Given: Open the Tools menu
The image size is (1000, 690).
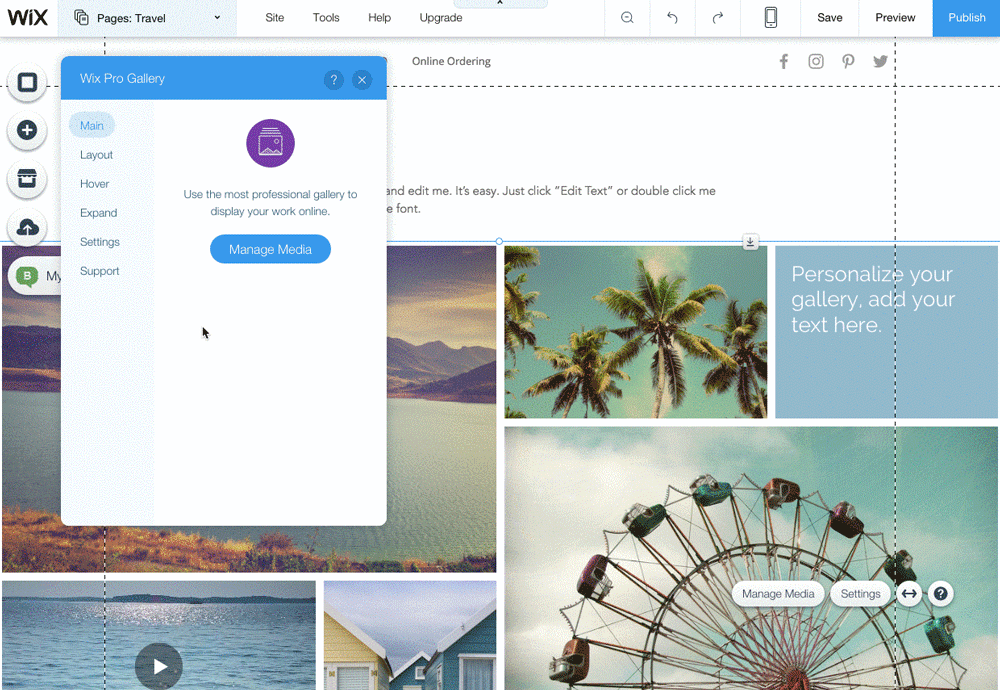Looking at the screenshot, I should (326, 18).
